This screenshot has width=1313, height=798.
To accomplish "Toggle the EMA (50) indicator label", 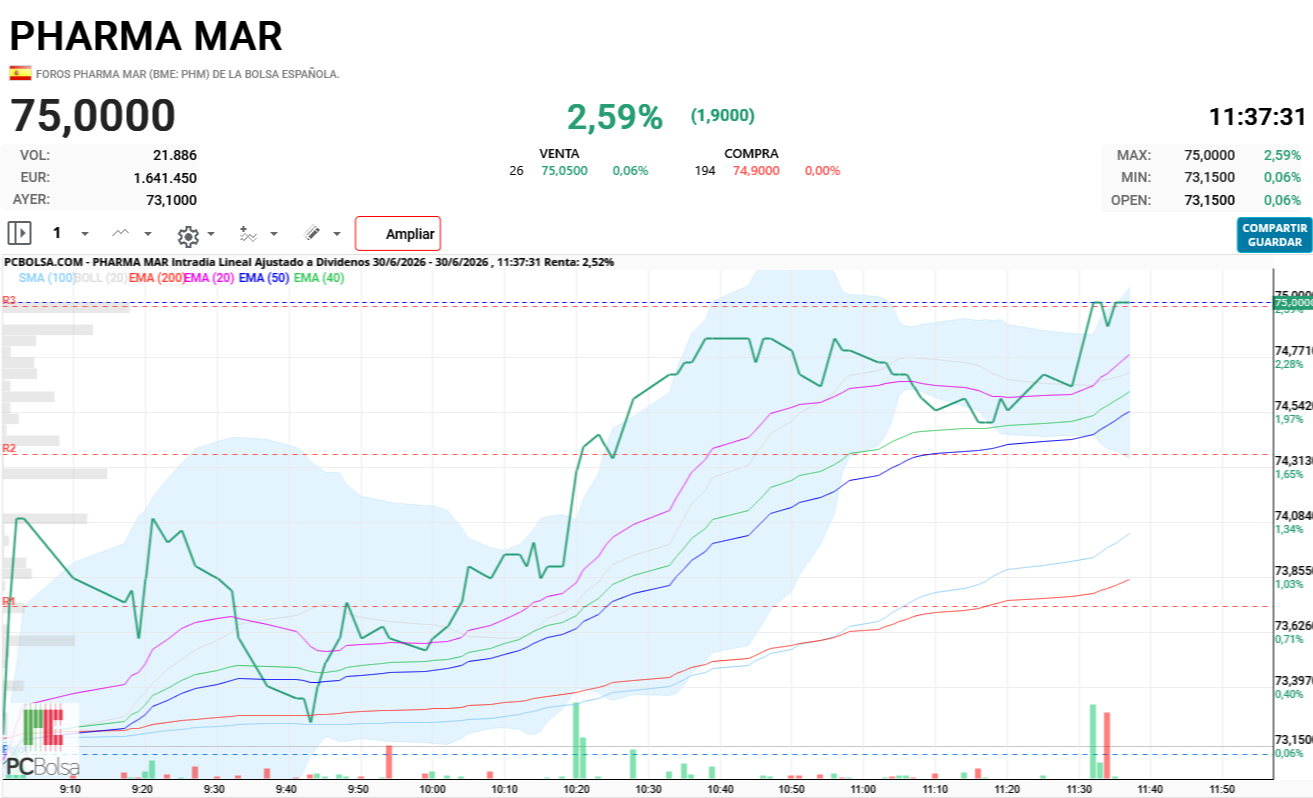I will point(265,278).
